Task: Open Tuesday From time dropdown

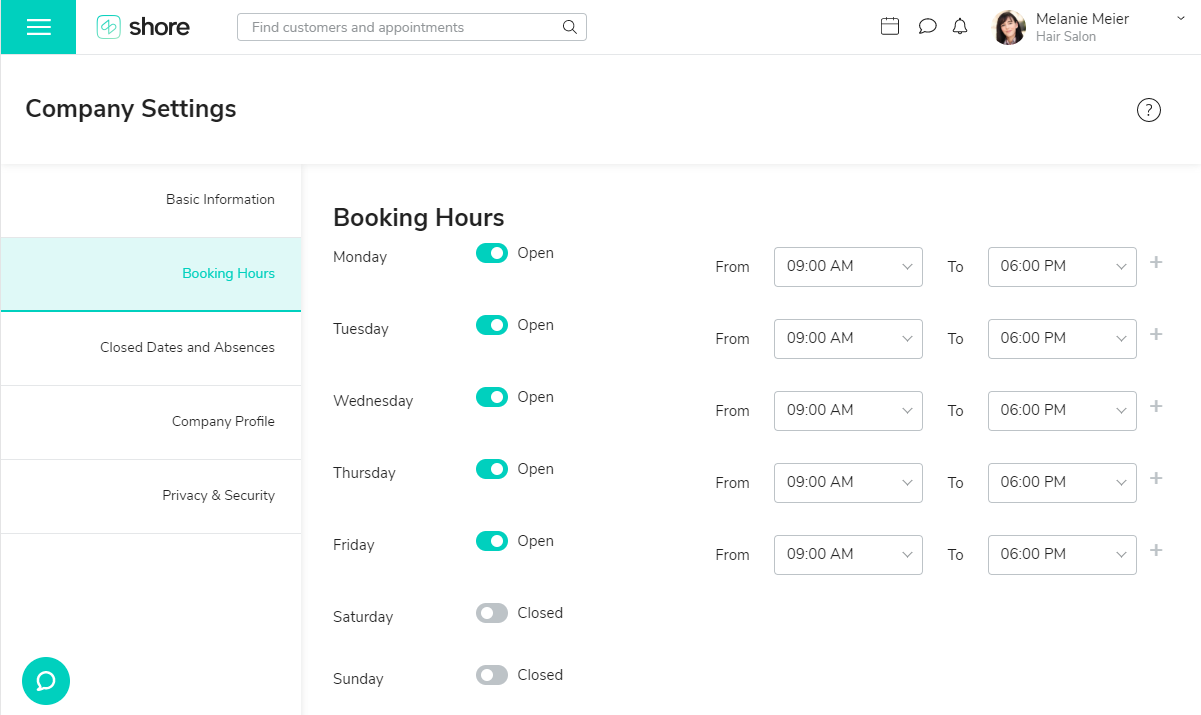Action: (848, 339)
